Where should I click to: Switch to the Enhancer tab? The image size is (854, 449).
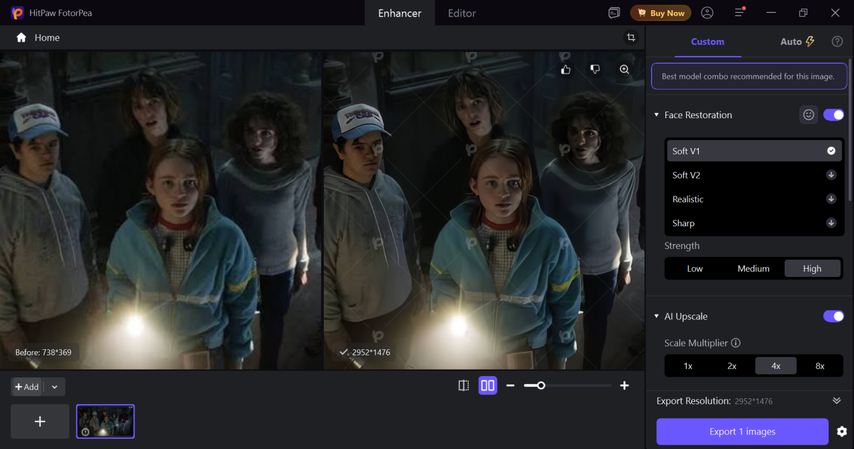pyautogui.click(x=400, y=13)
